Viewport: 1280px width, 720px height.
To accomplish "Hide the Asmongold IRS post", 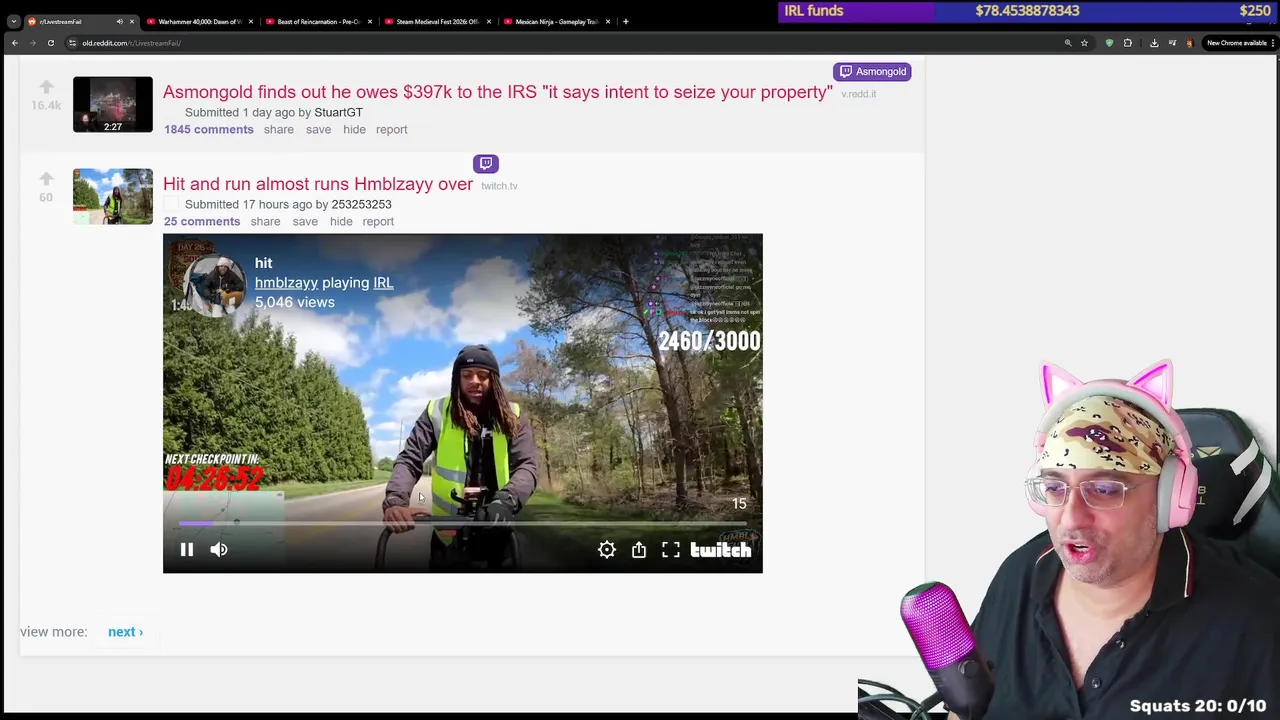I will click(354, 129).
